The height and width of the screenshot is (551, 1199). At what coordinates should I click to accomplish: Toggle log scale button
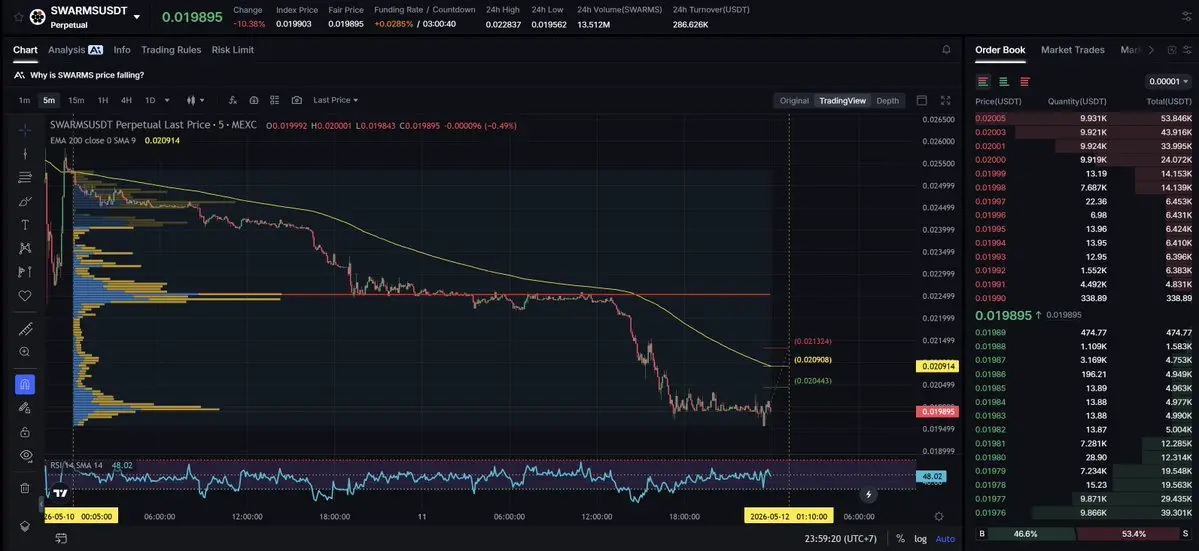pyautogui.click(x=921, y=539)
